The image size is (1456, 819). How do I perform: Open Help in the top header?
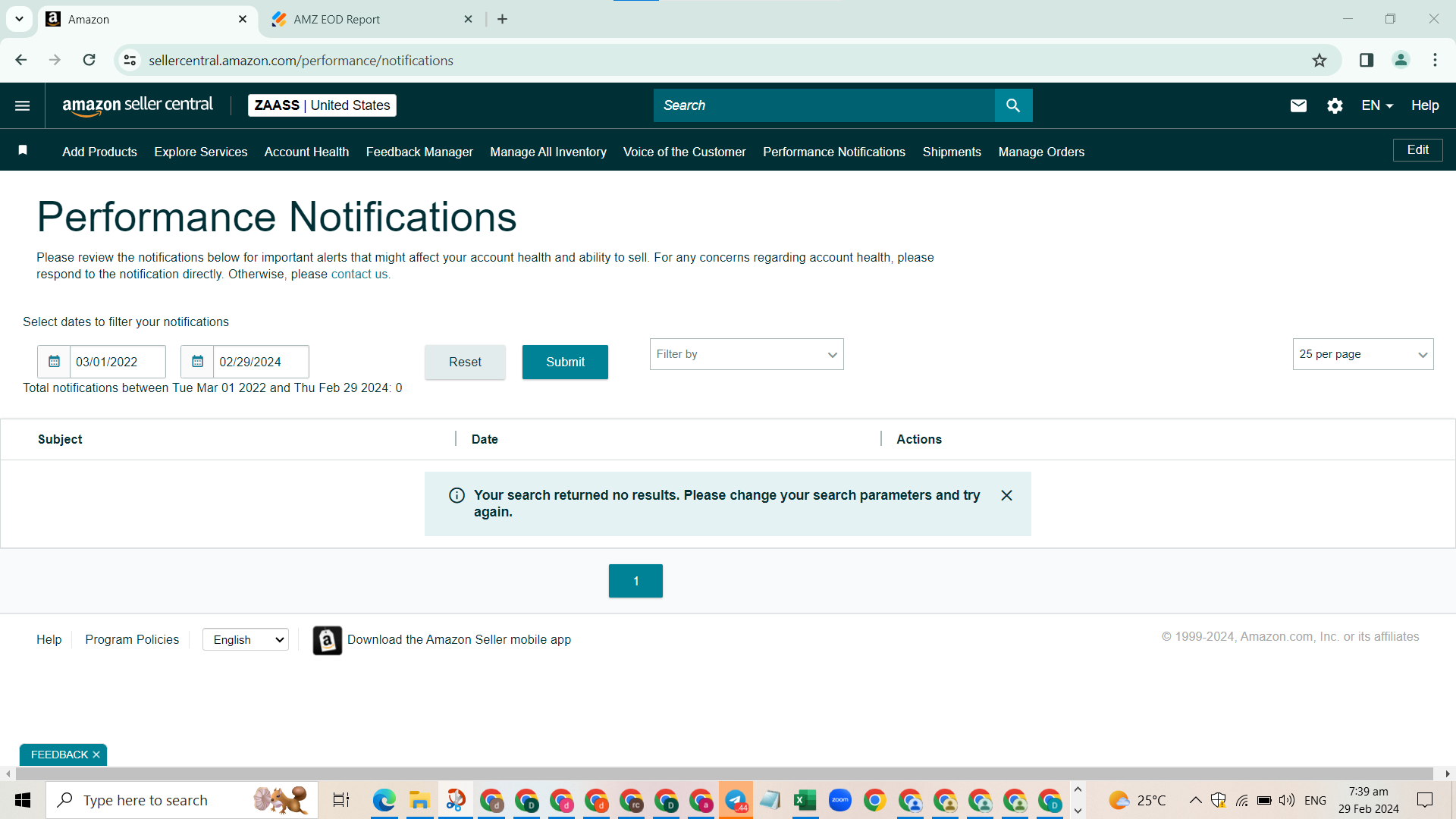1425,105
